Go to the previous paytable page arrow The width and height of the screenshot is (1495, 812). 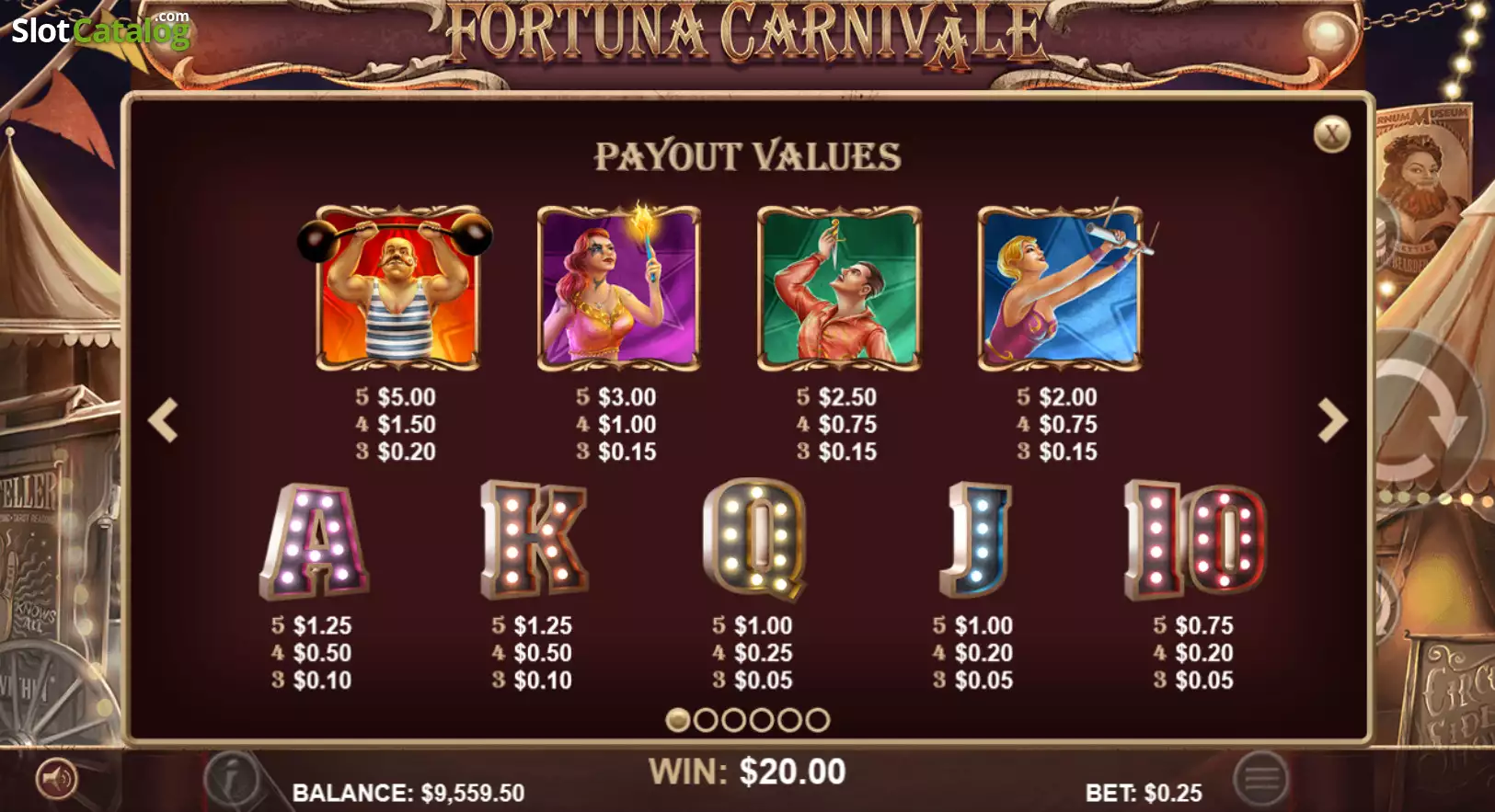click(x=164, y=420)
